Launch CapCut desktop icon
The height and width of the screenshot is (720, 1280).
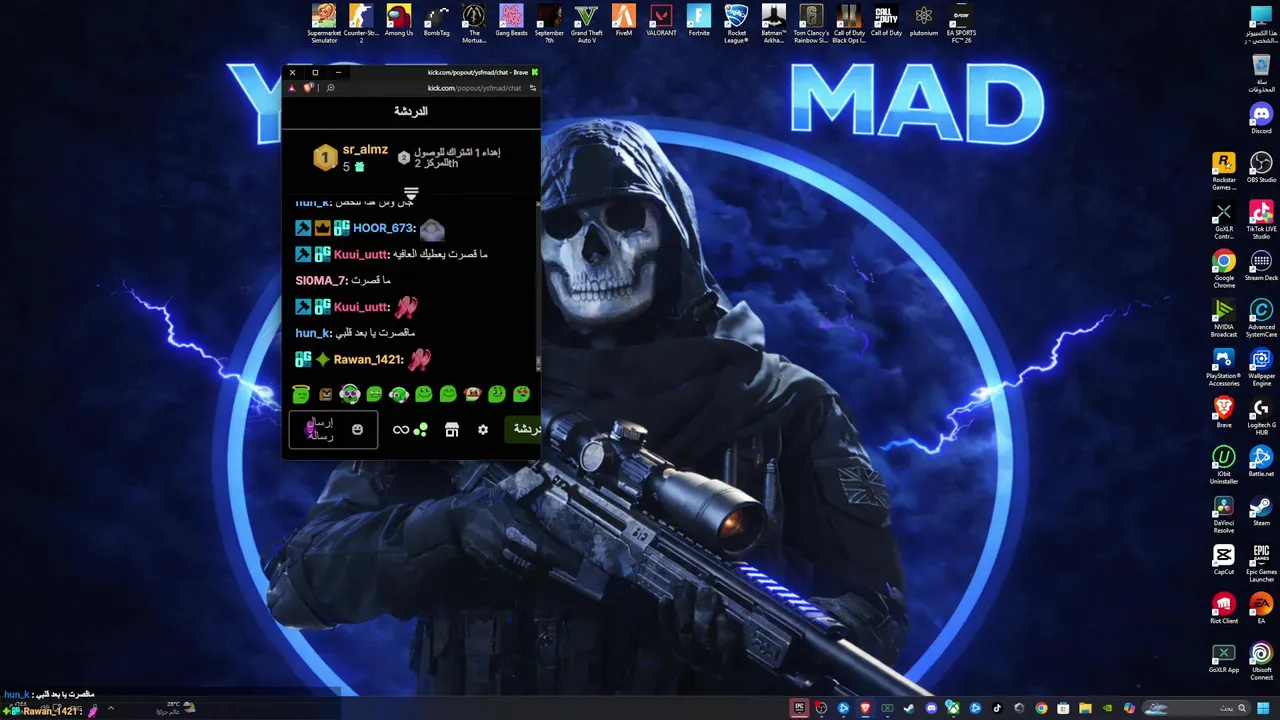[1224, 560]
